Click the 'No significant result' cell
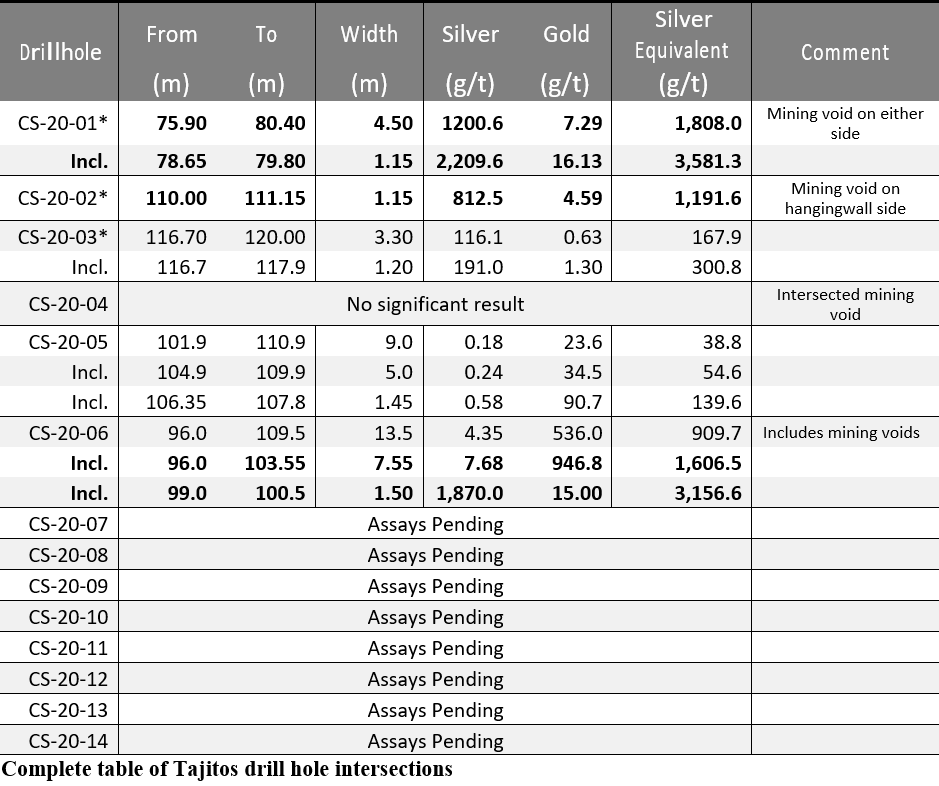 coord(435,304)
